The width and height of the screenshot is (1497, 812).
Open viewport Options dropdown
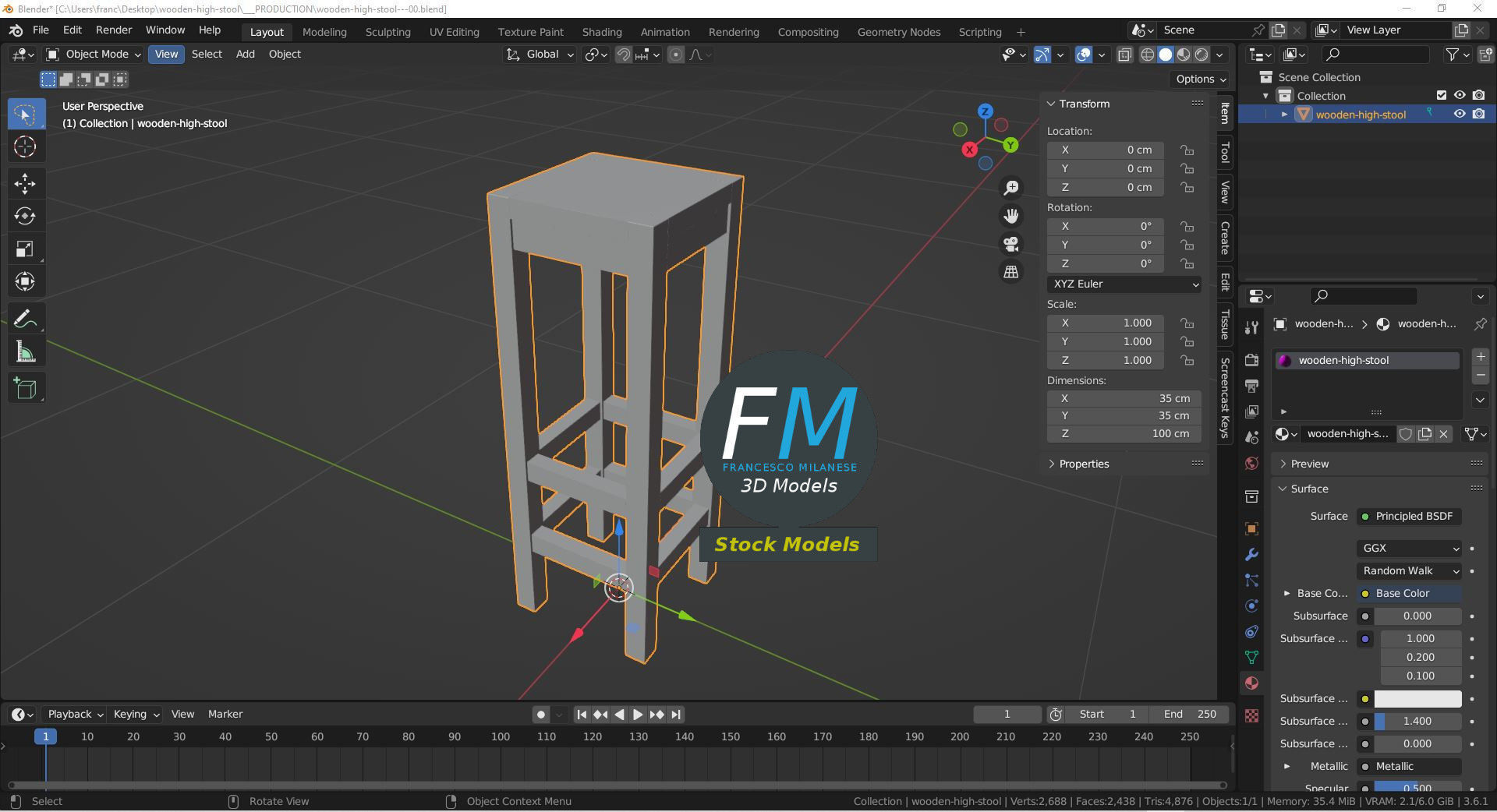[1201, 79]
